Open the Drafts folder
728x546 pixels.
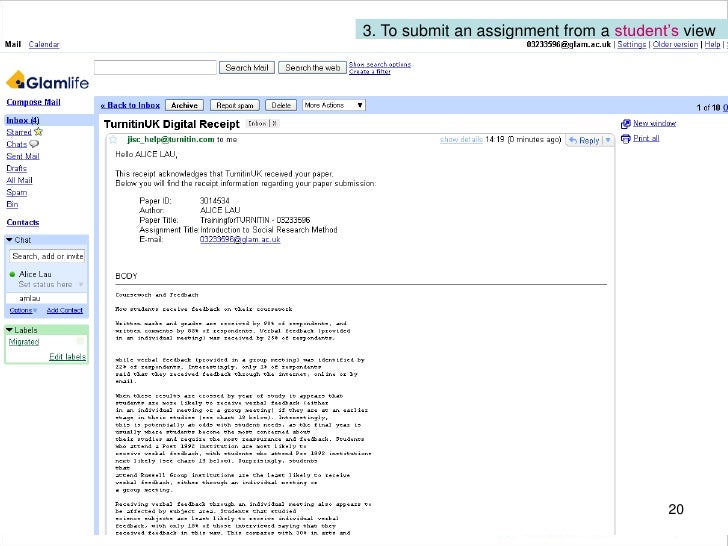click(17, 169)
